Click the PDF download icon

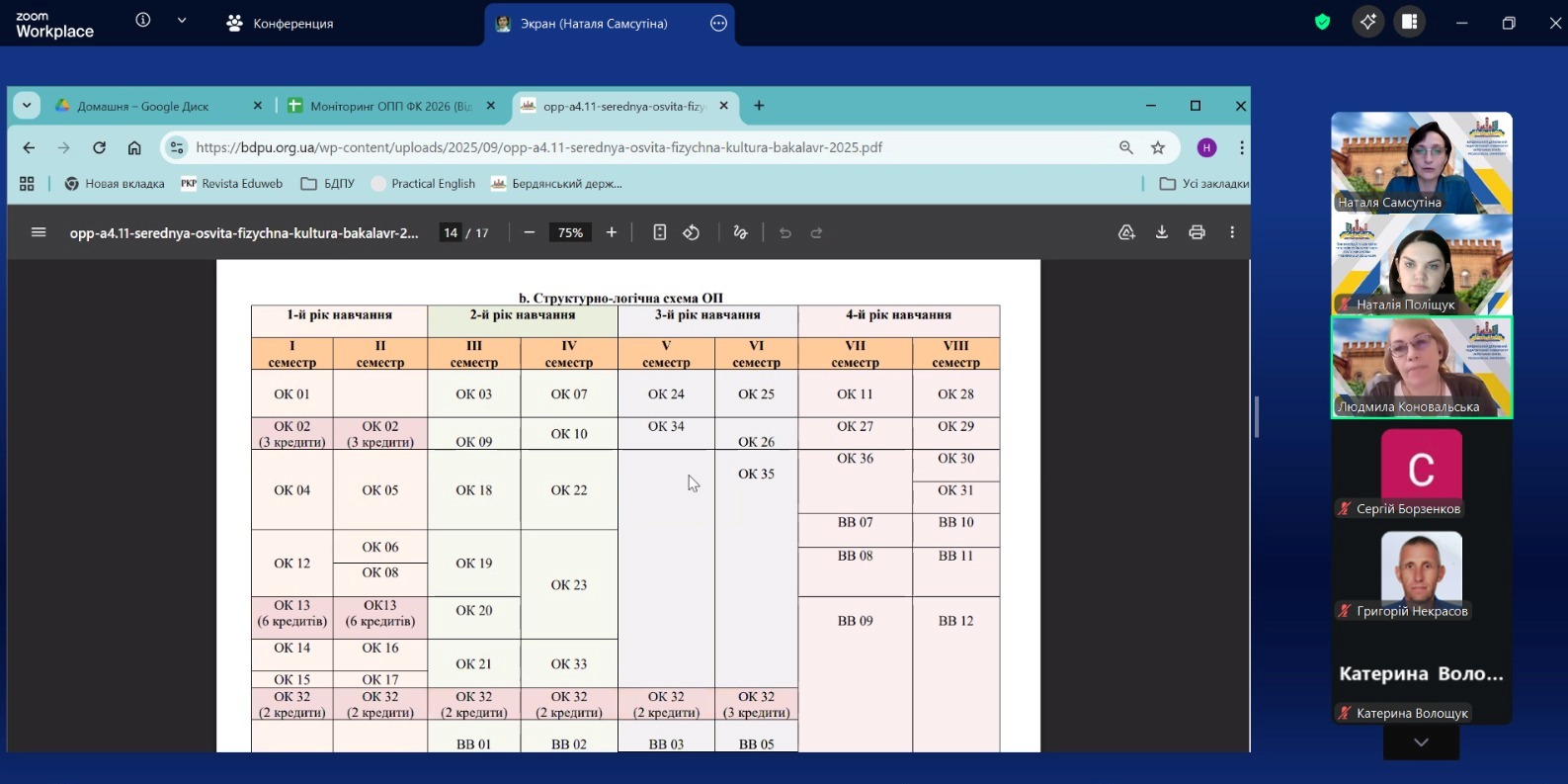pos(1162,232)
